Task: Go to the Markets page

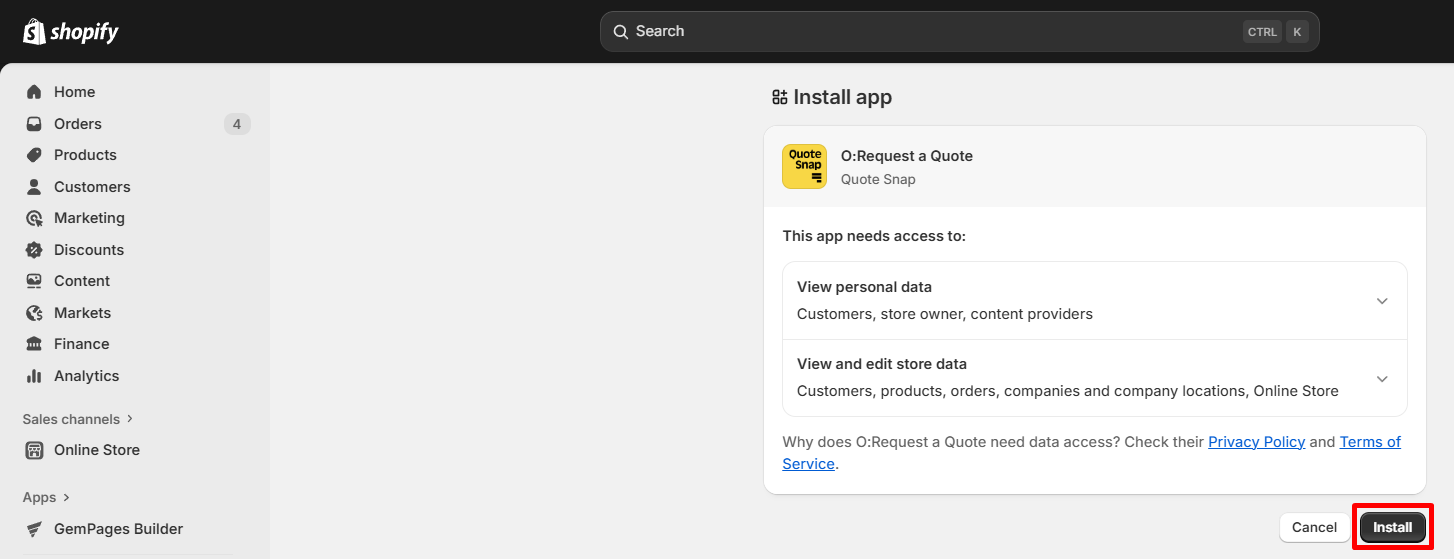Action: tap(82, 313)
